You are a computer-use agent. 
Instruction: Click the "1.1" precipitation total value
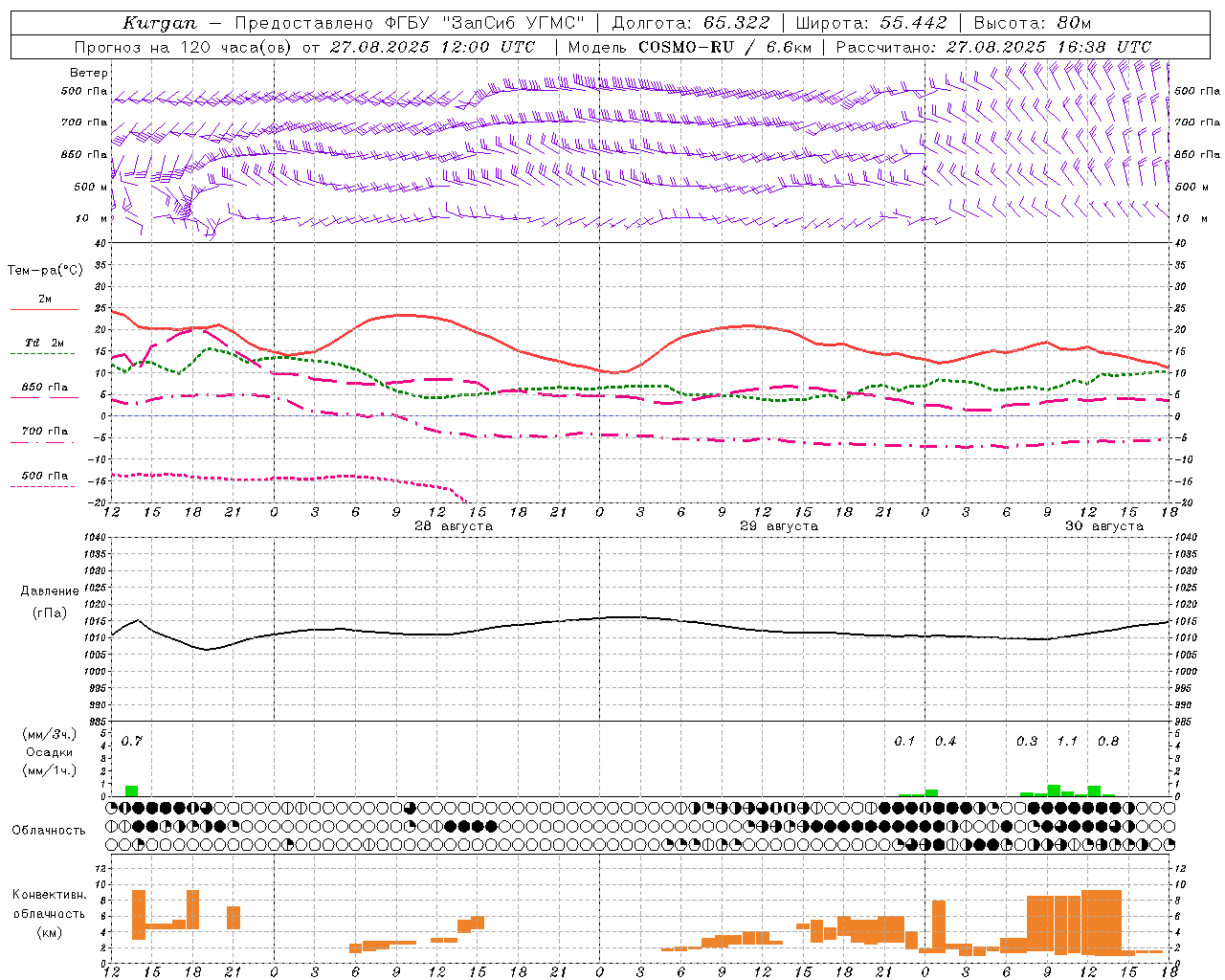[1067, 741]
